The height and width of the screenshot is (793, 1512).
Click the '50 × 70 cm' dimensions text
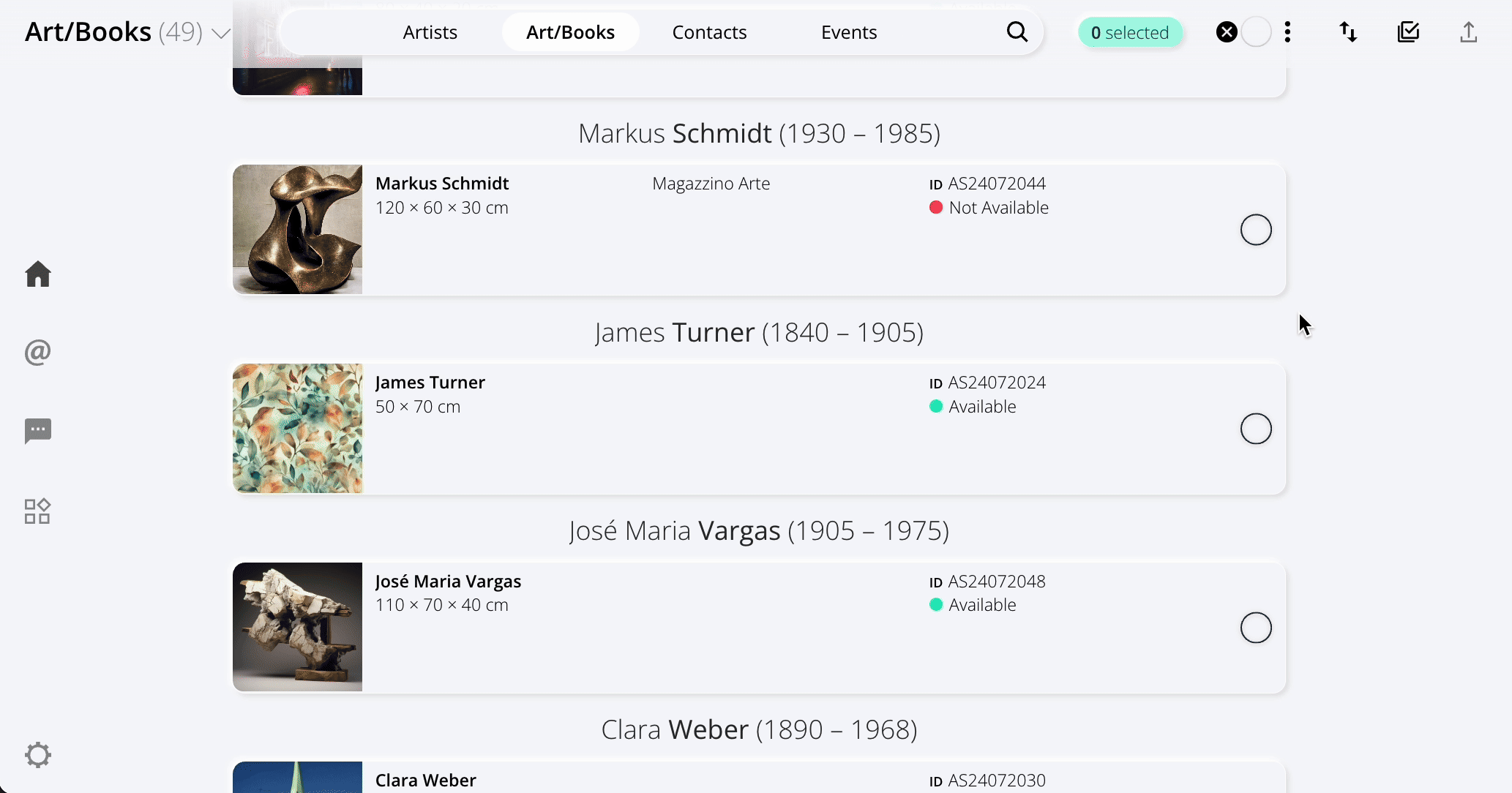[418, 407]
